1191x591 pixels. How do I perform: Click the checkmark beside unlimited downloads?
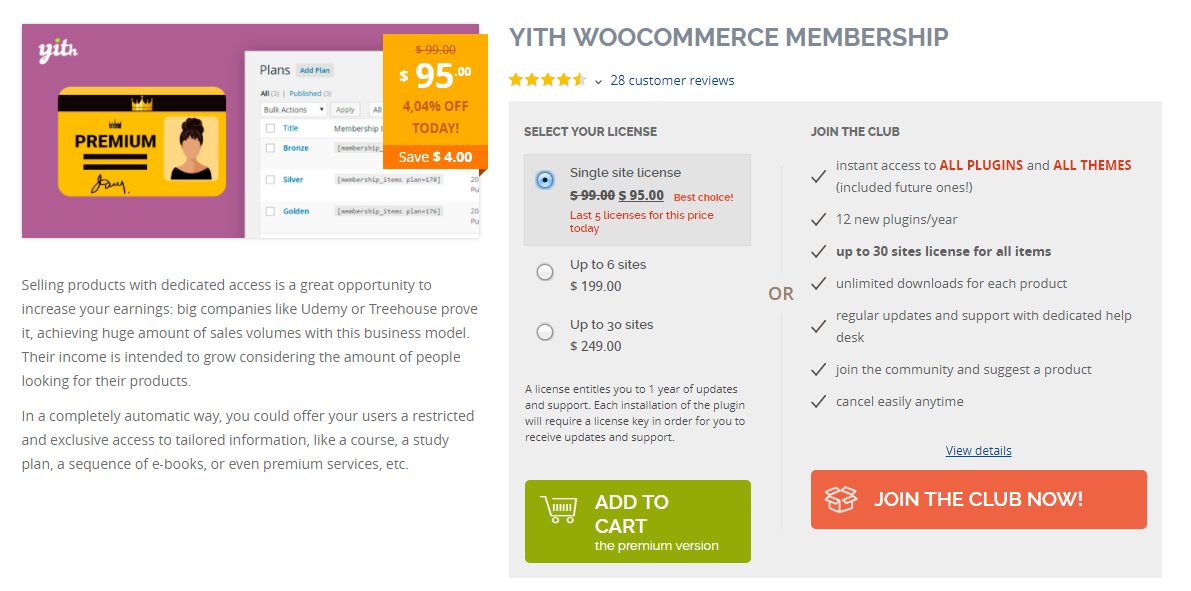coord(819,284)
